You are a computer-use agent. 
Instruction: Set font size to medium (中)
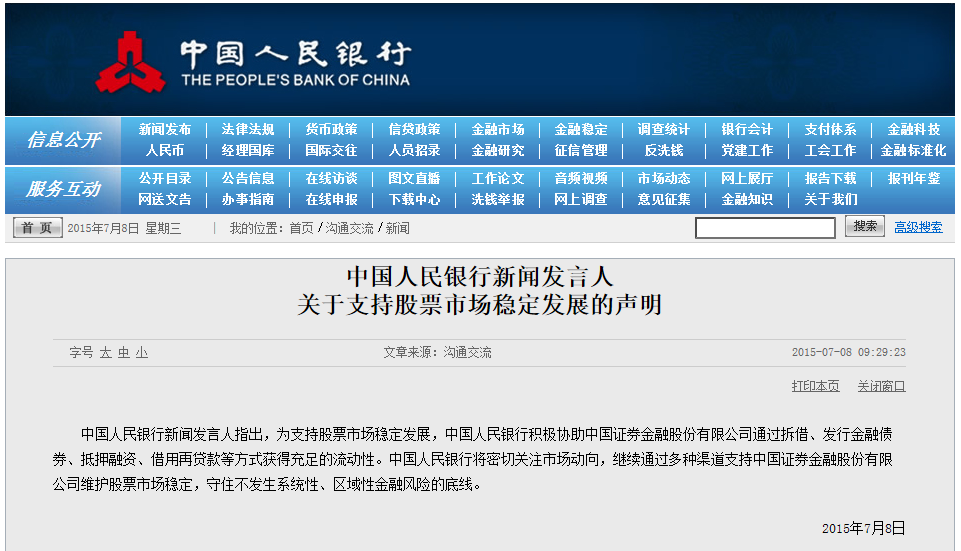pos(124,353)
